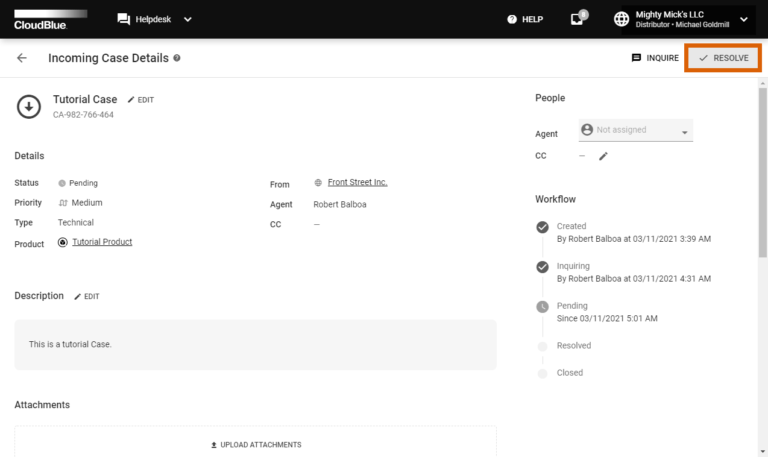This screenshot has height=457, width=768.
Task: Click the Resolved workflow step marker
Action: pos(542,346)
